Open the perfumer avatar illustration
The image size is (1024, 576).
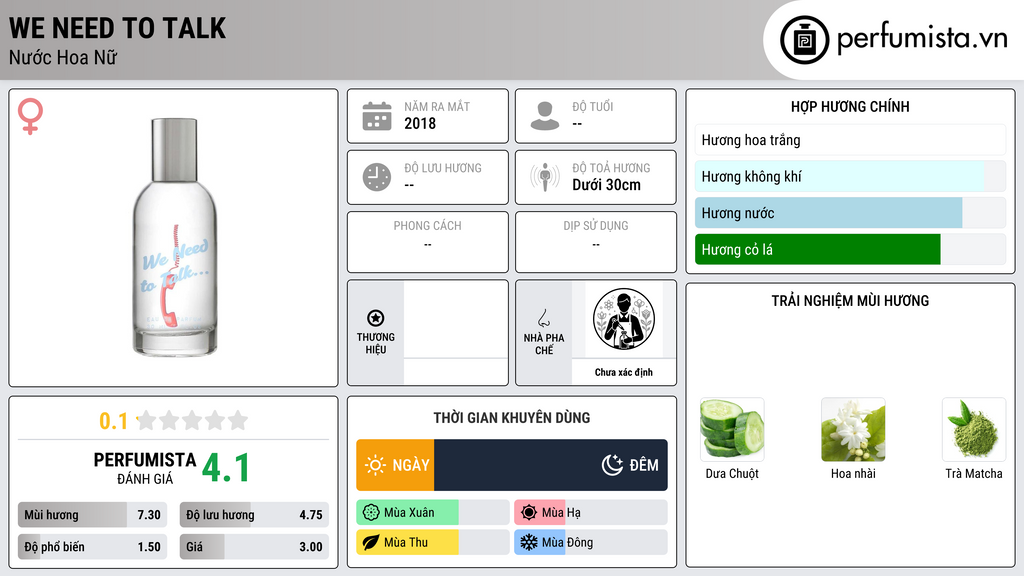click(624, 319)
